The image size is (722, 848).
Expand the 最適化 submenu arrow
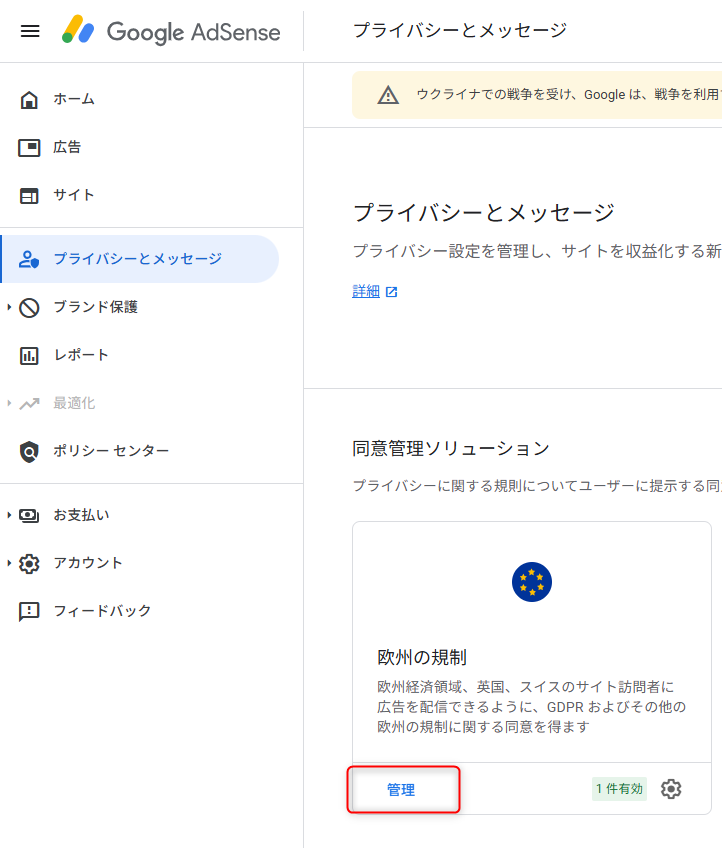tap(9, 403)
